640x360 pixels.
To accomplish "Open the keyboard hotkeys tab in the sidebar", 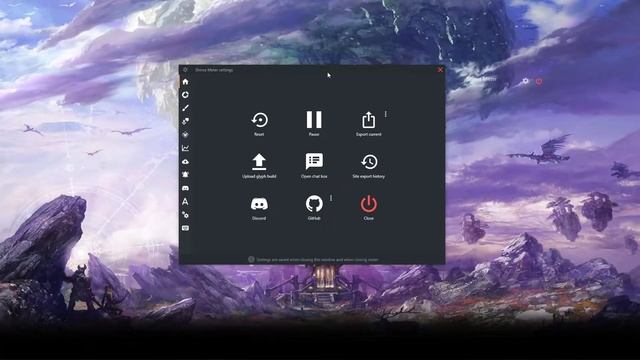I will click(185, 228).
